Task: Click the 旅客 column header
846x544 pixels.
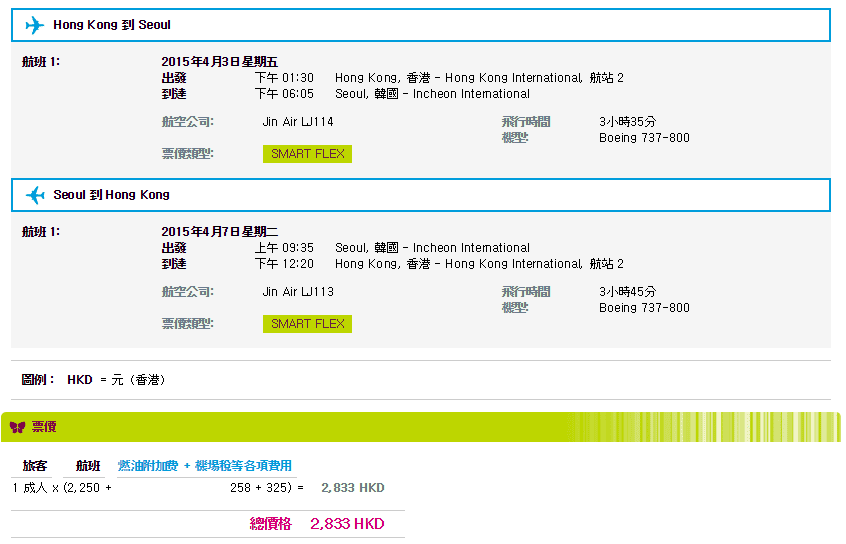Action: [35, 466]
